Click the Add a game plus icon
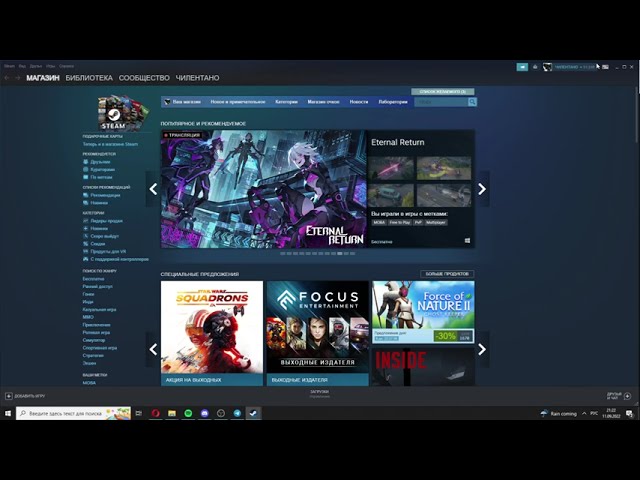Screen dimensions: 640x480 click(9, 396)
